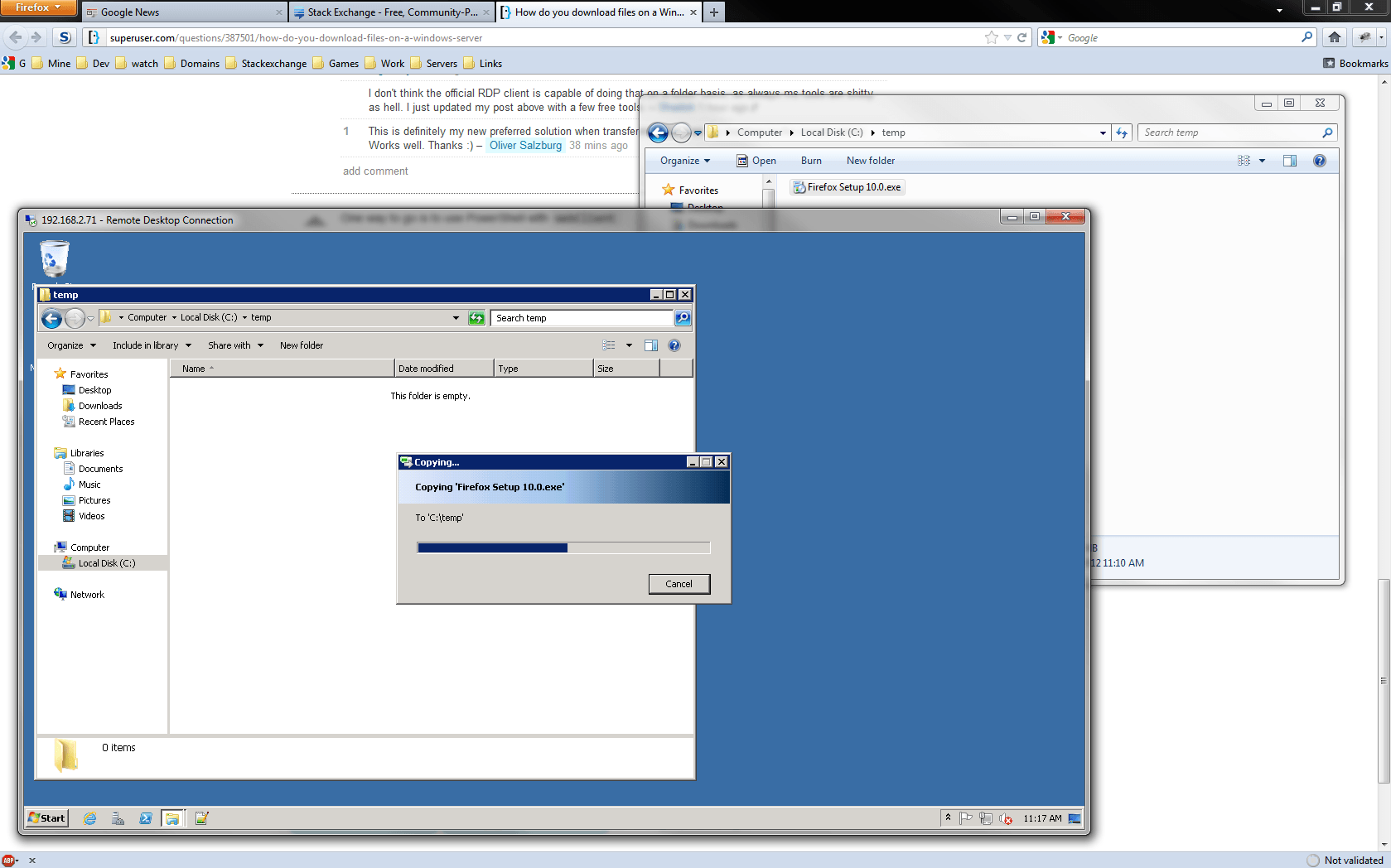Image resolution: width=1391 pixels, height=868 pixels.
Task: Select Local Disk (C:) in remote tree
Action: click(103, 563)
